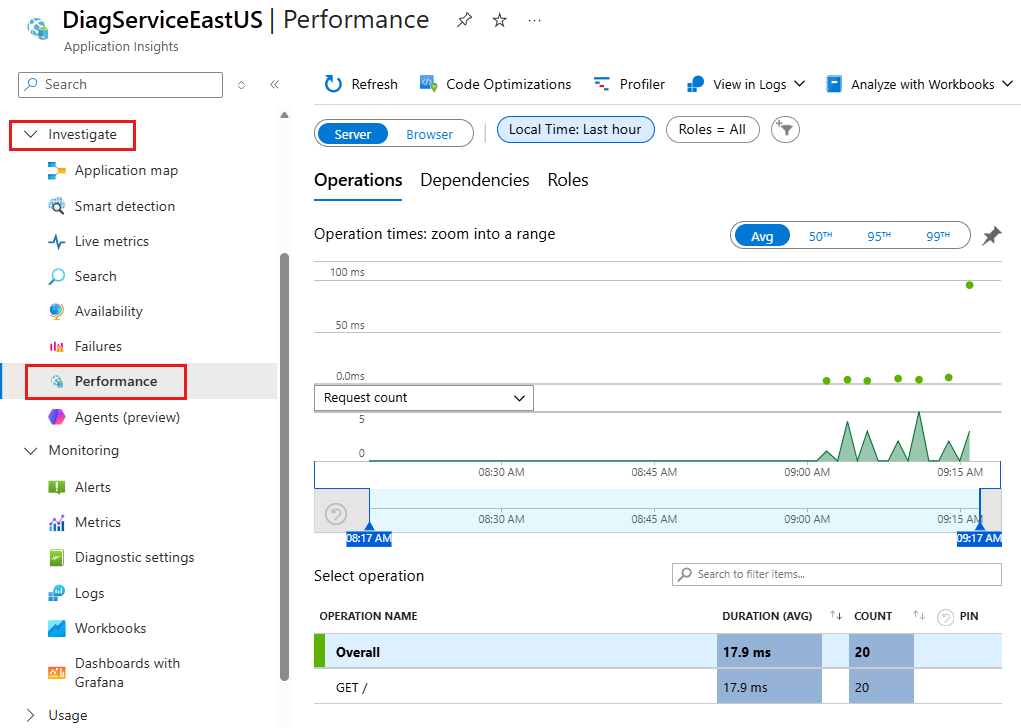The image size is (1021, 728).
Task: Expand the Usage section
Action: [x=31, y=715]
